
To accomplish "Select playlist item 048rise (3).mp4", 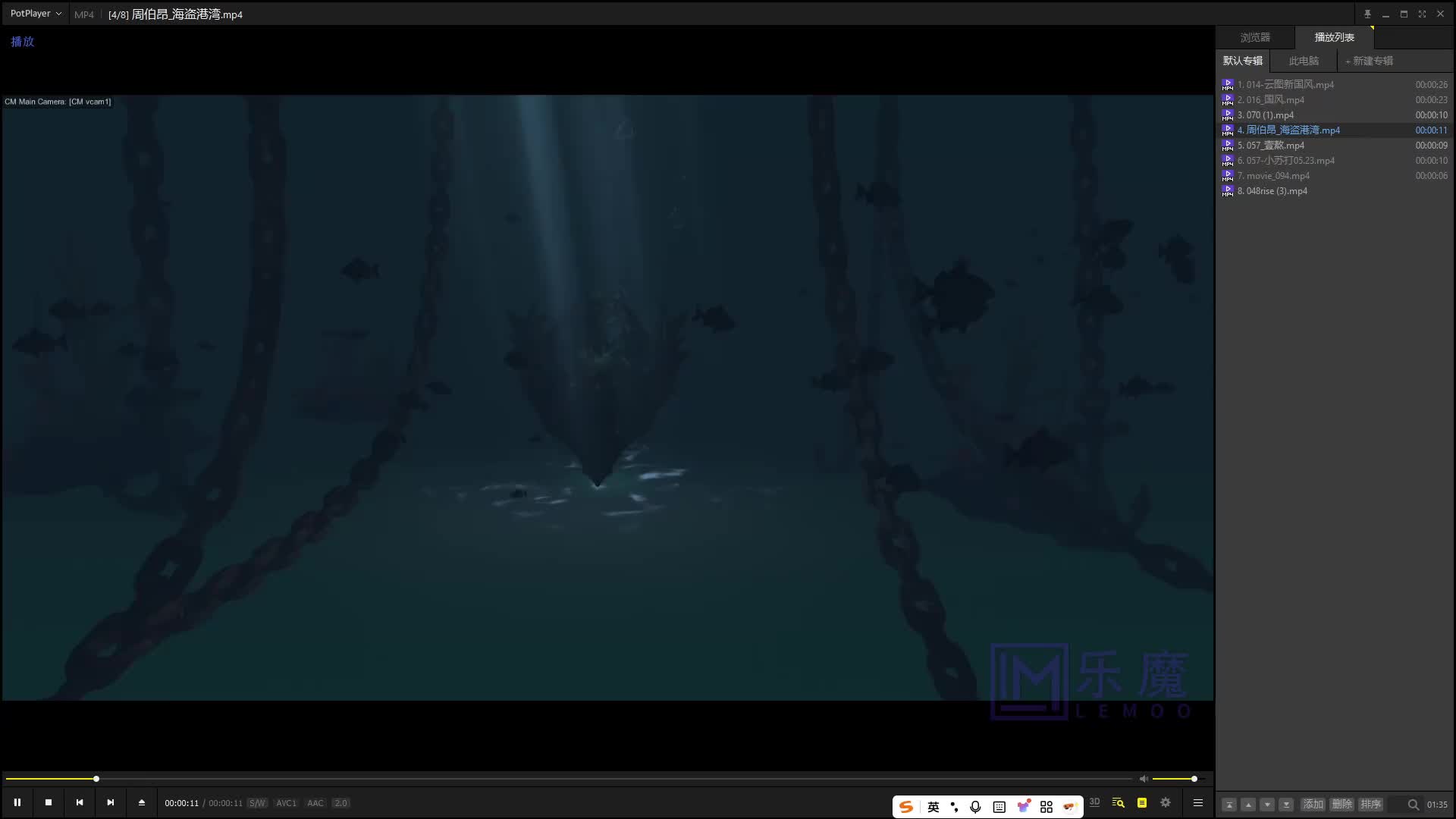I will click(1335, 191).
